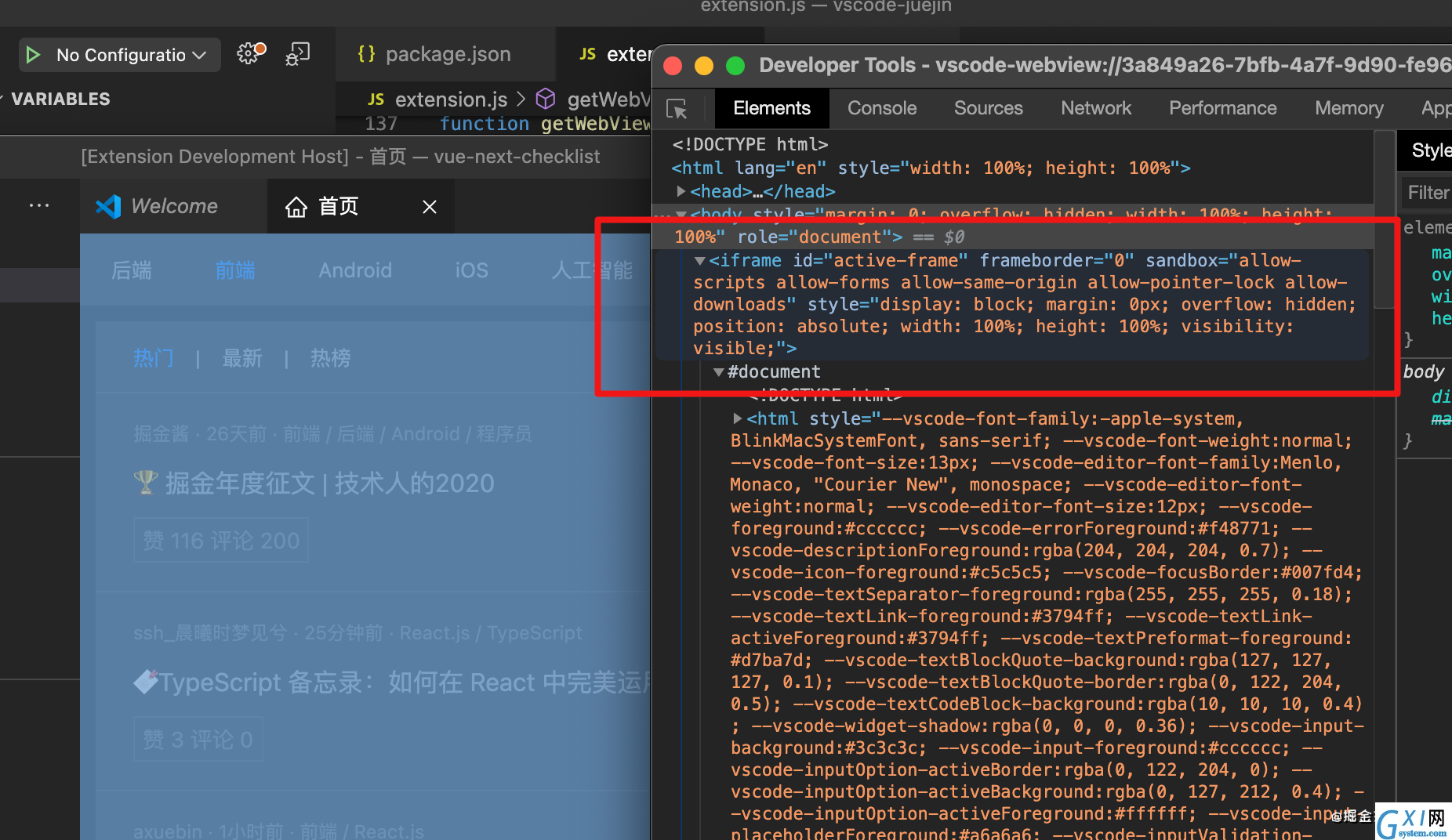Start debugging with the green play icon
This screenshot has height=840, width=1452.
coord(33,55)
